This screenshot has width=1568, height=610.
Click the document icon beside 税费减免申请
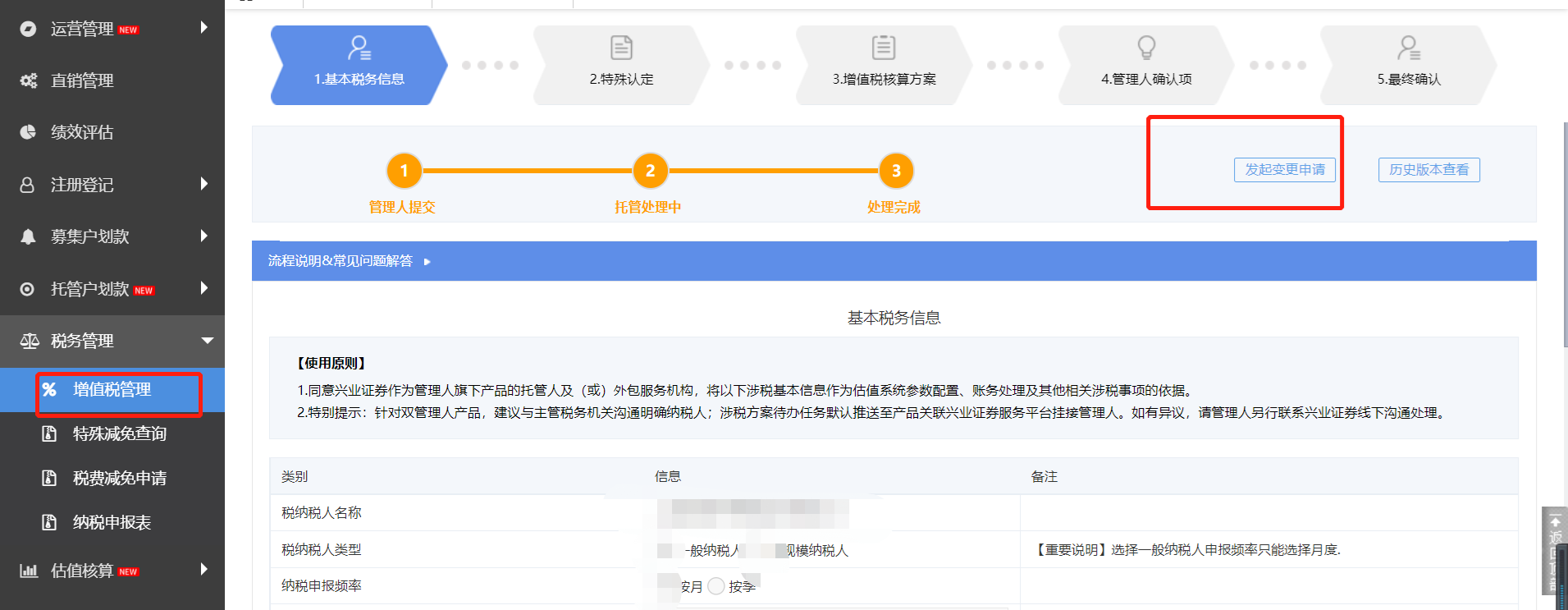pos(49,478)
